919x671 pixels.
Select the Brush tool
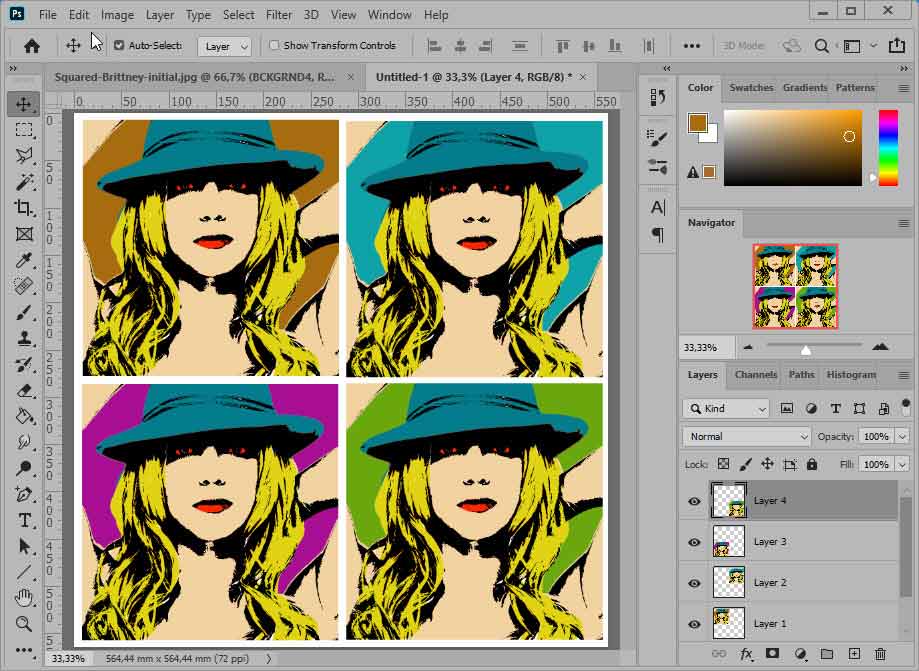pos(23,312)
